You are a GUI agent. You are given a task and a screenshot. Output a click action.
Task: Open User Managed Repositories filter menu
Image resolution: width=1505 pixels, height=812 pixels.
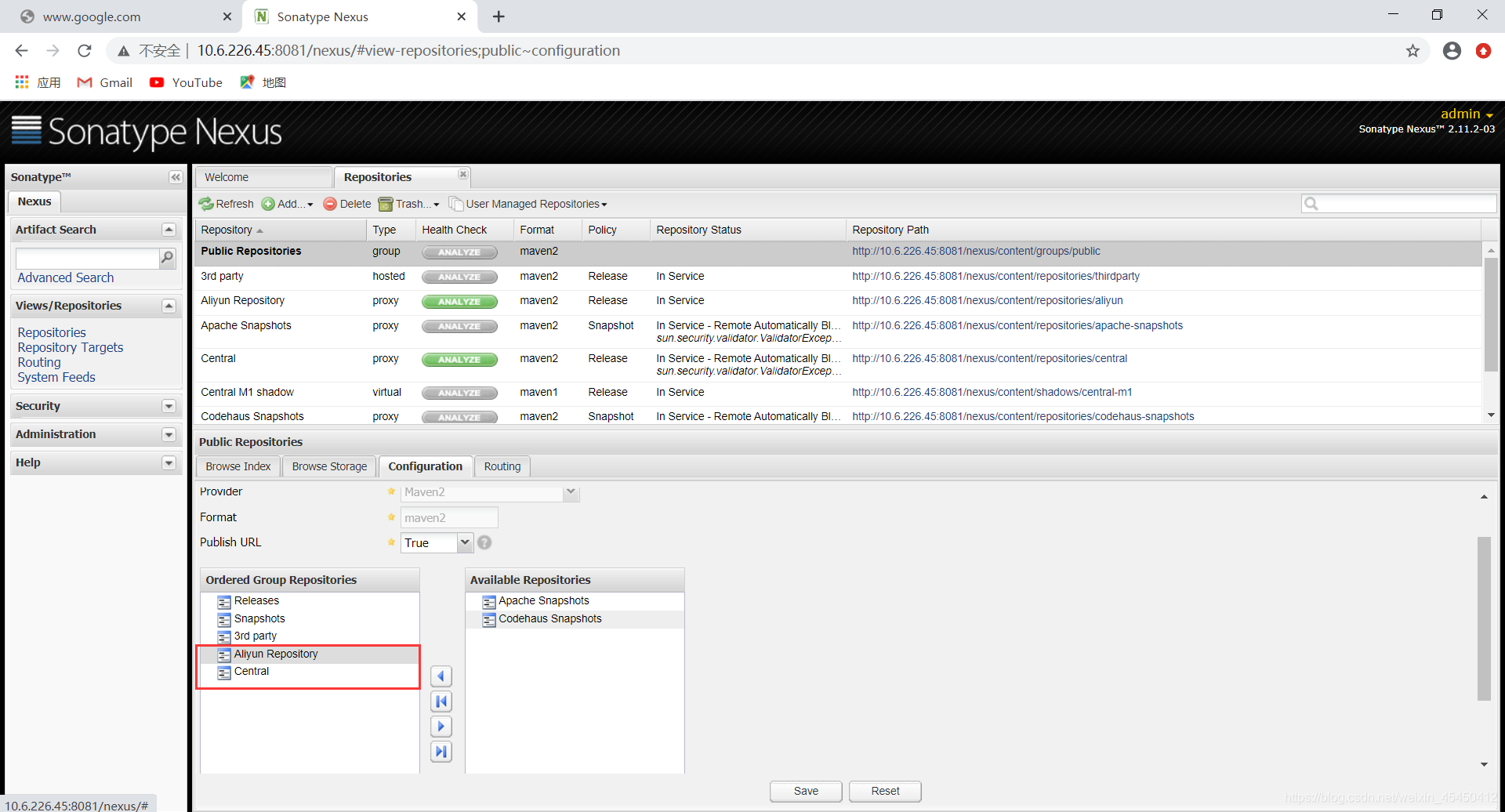coord(528,204)
